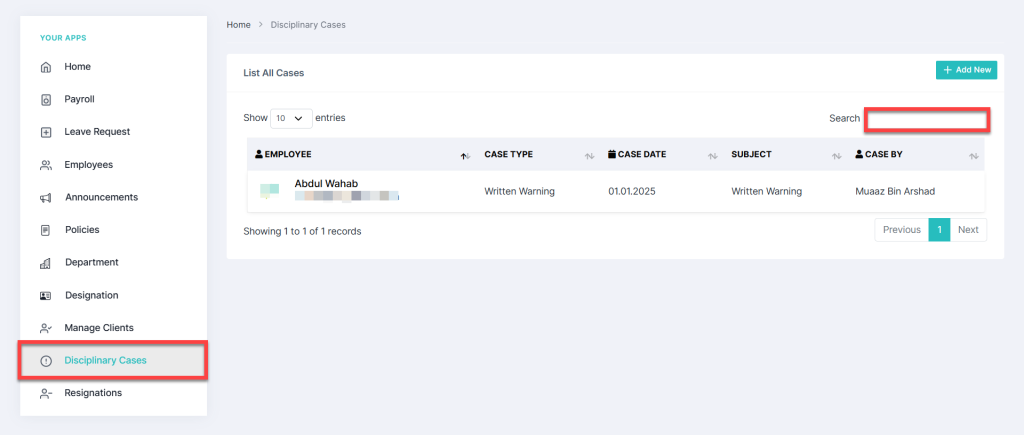Select Disciplinary Cases in the sidebar
The width and height of the screenshot is (1024, 435).
[114, 360]
